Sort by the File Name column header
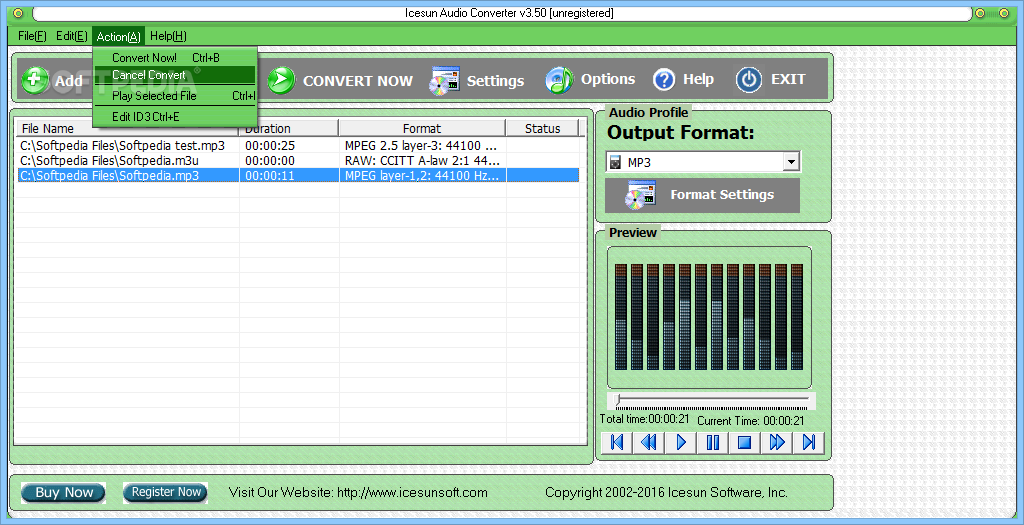Screen dimensions: 1024x525 click(128, 129)
